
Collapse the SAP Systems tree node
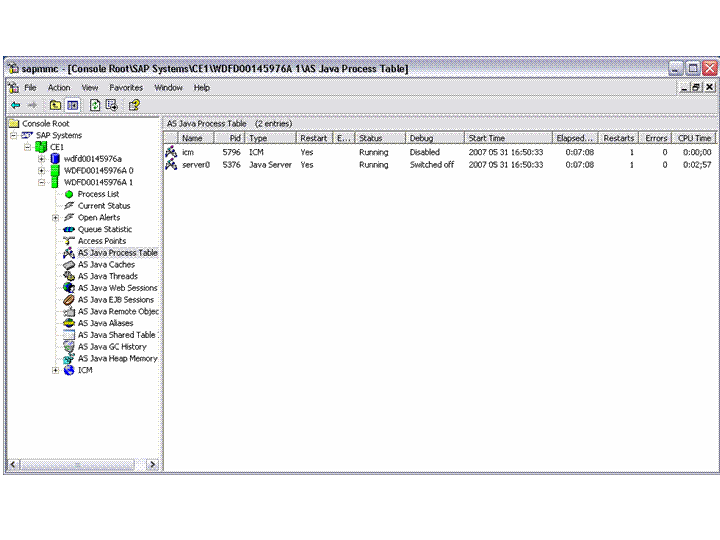click(14, 135)
